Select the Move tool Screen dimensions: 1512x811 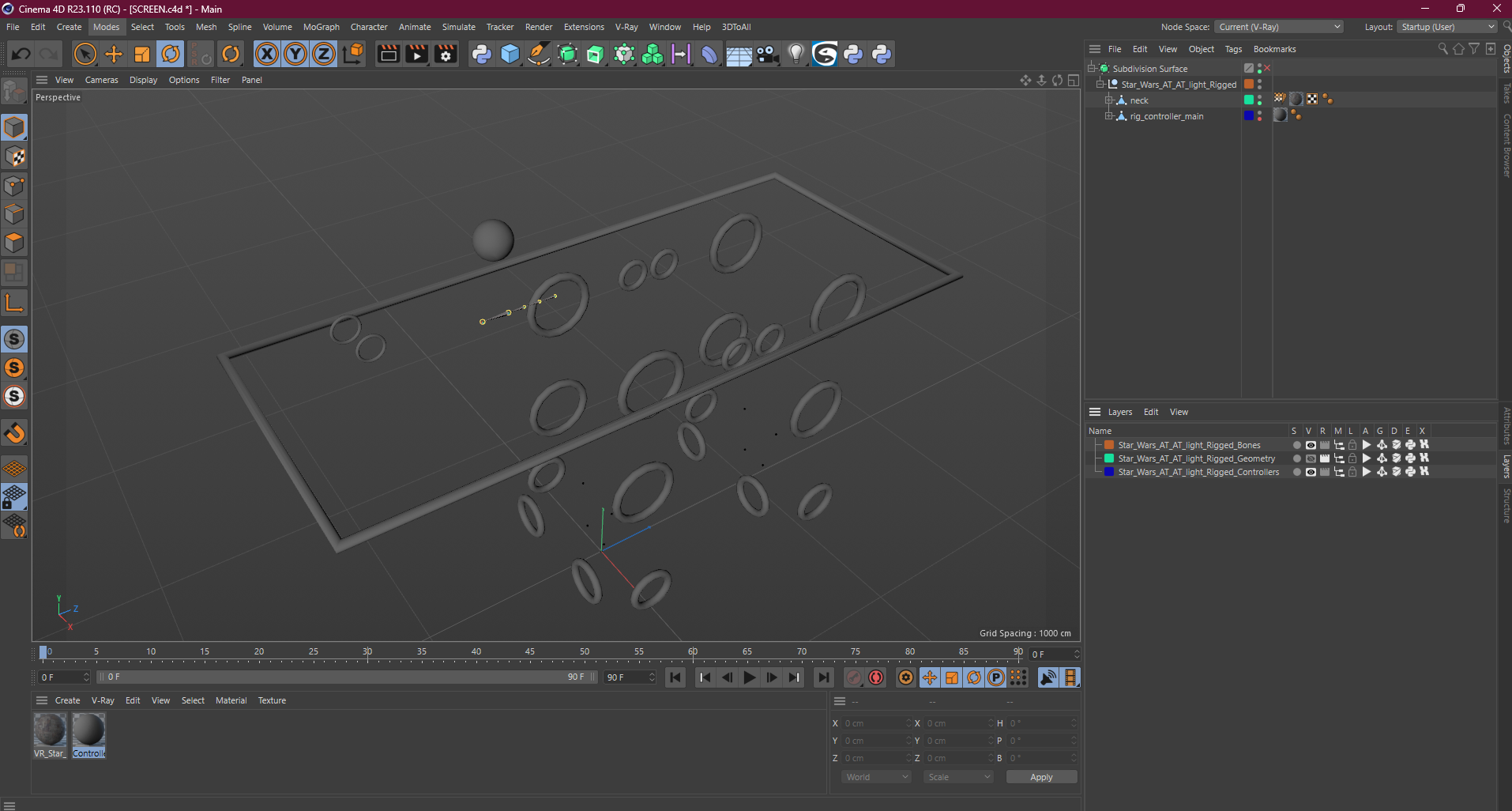pyautogui.click(x=114, y=54)
